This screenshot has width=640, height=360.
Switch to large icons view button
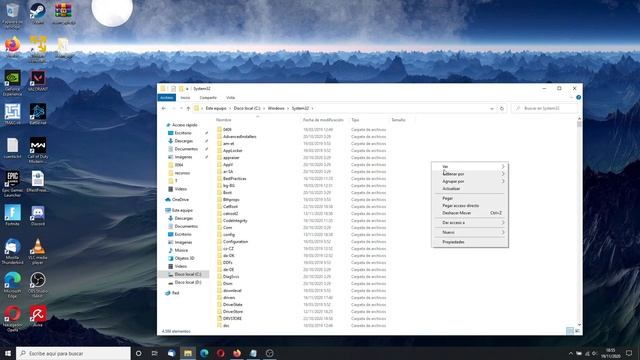coord(578,331)
